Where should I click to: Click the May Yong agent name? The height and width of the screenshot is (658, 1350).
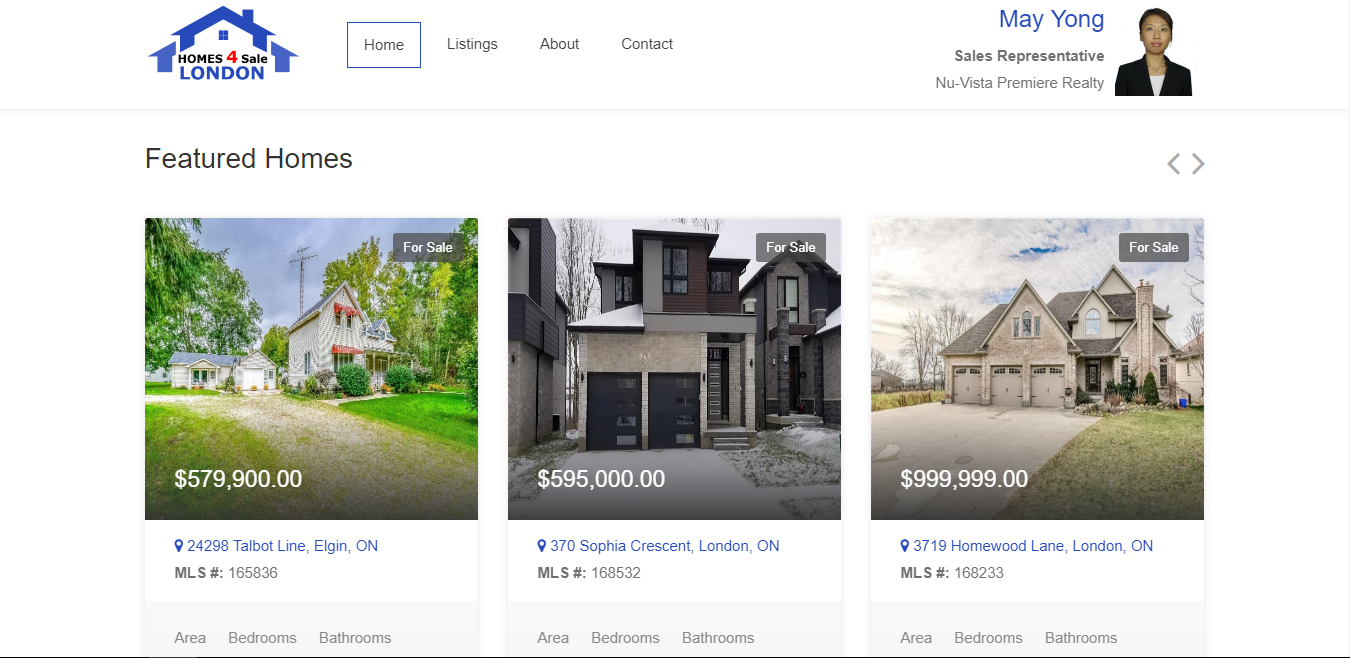click(x=1051, y=19)
